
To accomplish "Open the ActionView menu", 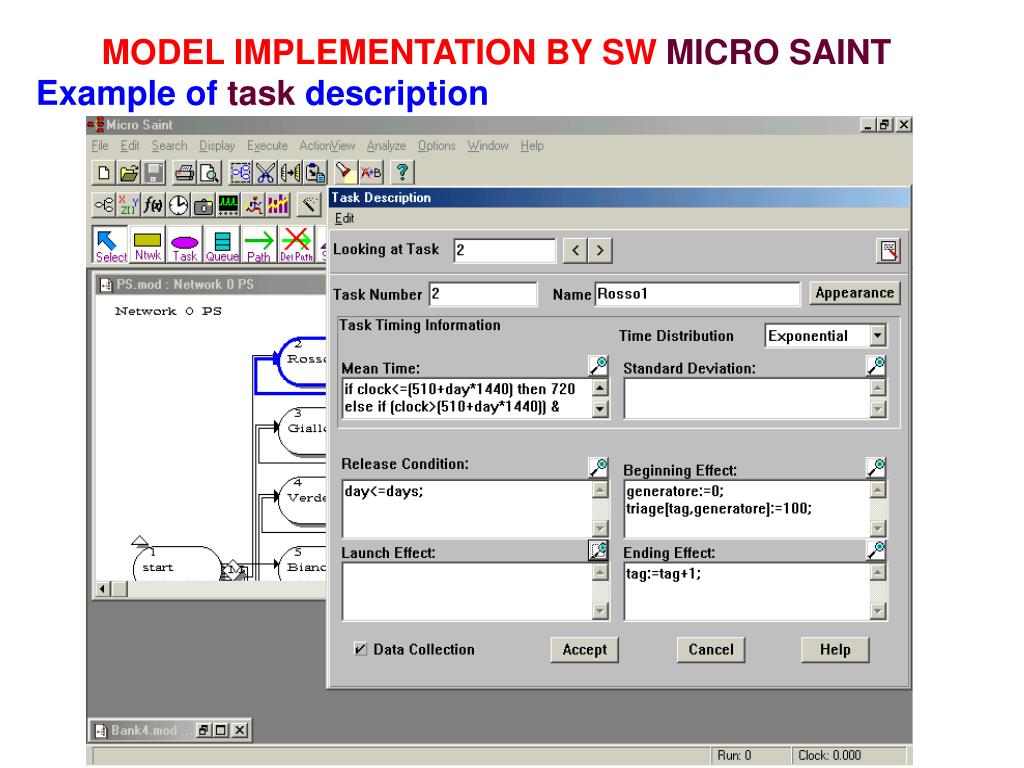I will [x=327, y=146].
